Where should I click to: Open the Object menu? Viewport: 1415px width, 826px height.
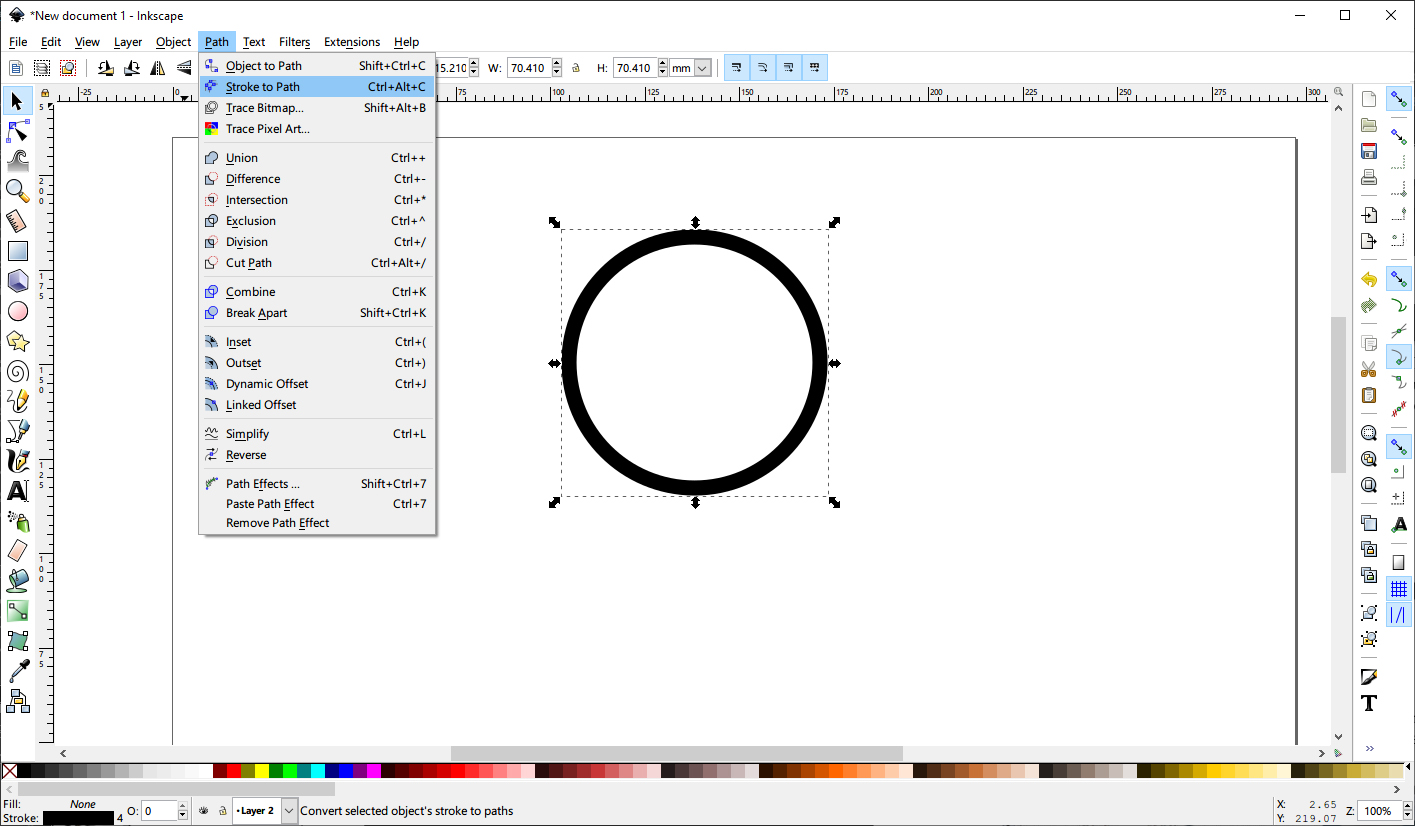point(173,42)
